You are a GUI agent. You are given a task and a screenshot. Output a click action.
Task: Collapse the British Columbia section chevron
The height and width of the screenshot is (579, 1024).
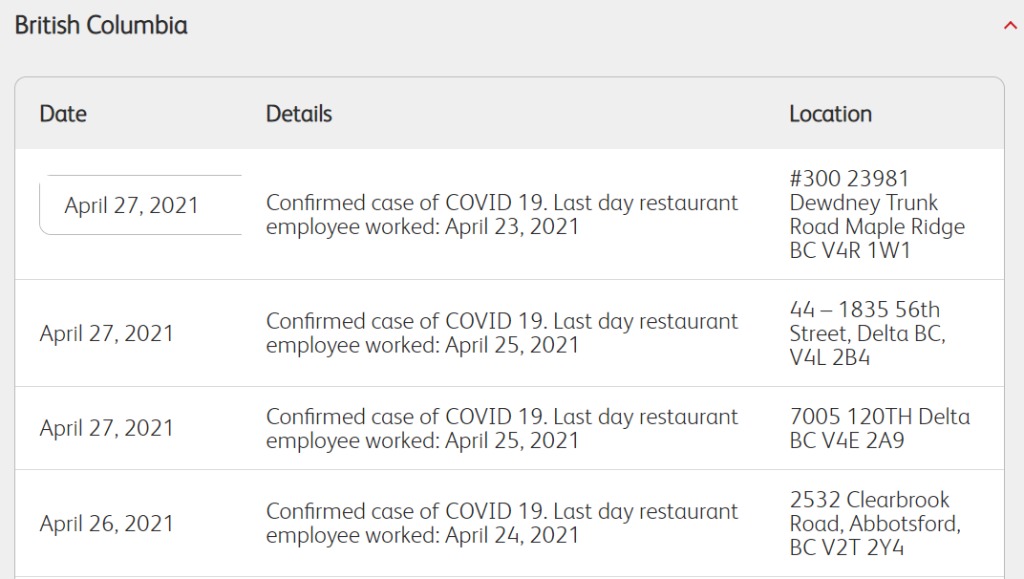tap(1010, 26)
